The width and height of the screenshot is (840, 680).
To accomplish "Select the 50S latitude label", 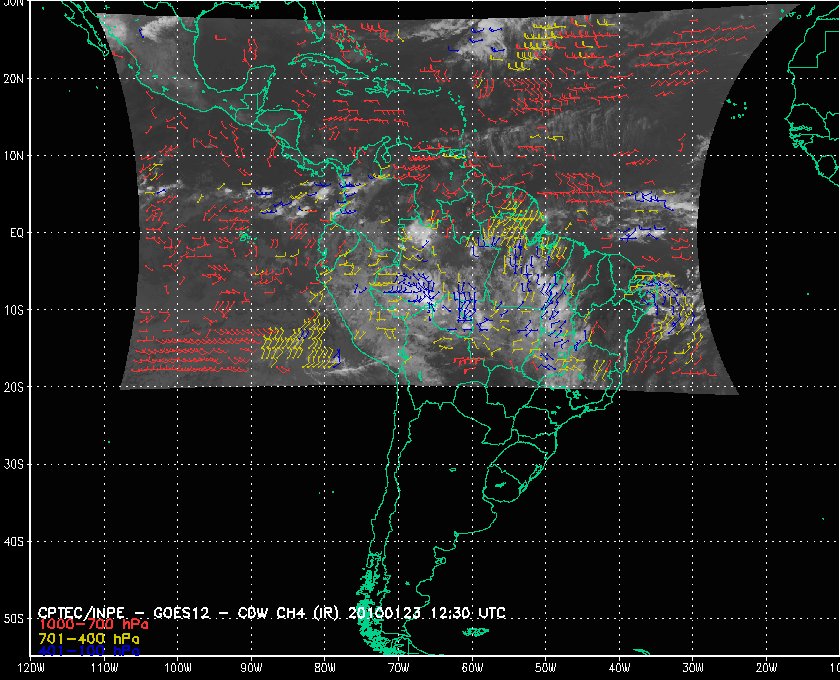I will (14, 618).
